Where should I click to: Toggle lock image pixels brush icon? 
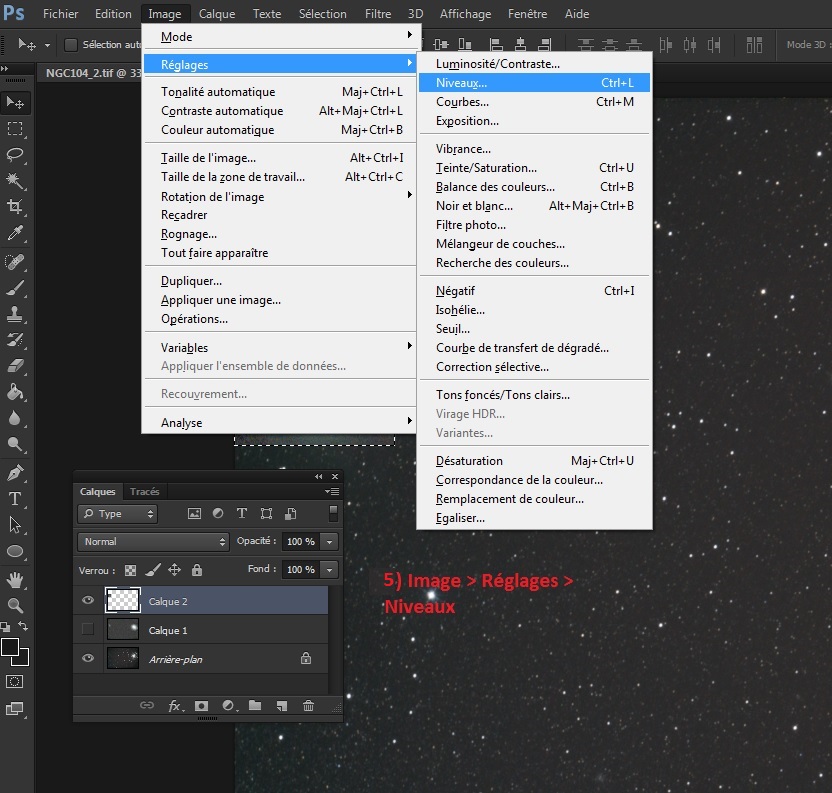[153, 570]
